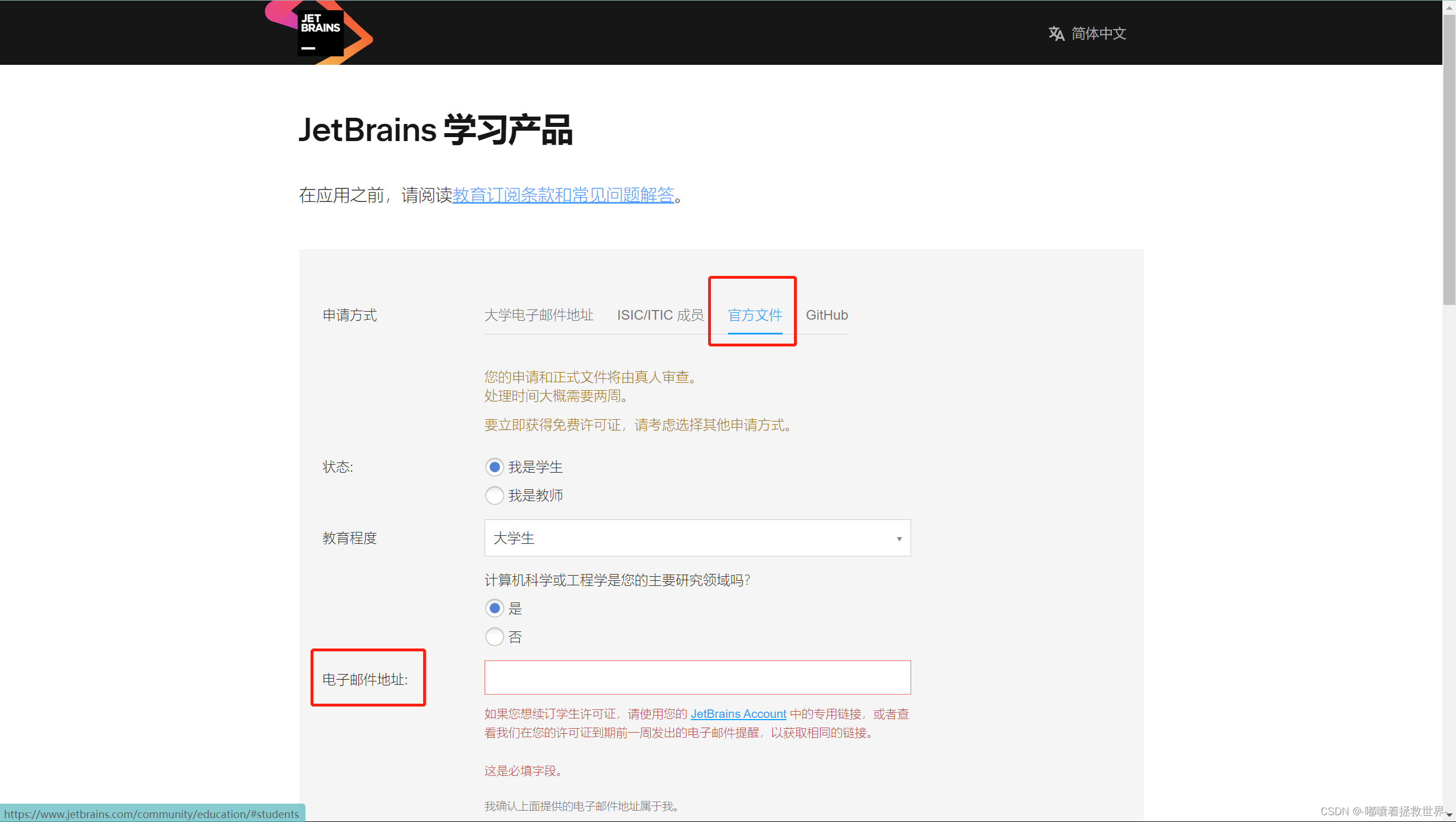Expand the 教育程度 dropdown showing 大学生
Viewport: 1456px width, 822px height.
coord(697,538)
